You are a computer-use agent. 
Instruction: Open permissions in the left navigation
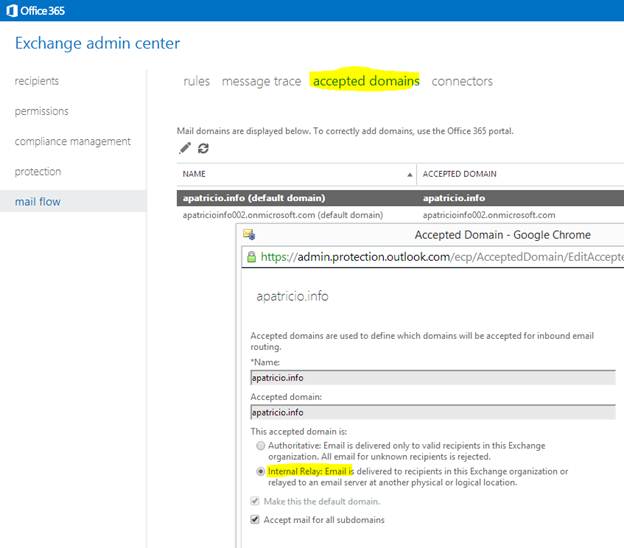[x=41, y=111]
